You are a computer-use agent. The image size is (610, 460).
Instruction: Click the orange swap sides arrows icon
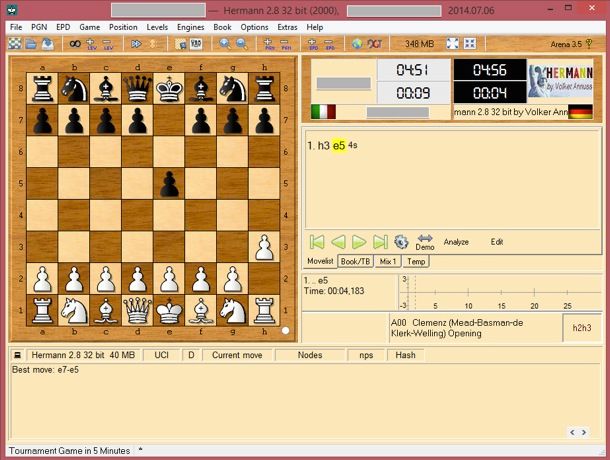tap(153, 44)
